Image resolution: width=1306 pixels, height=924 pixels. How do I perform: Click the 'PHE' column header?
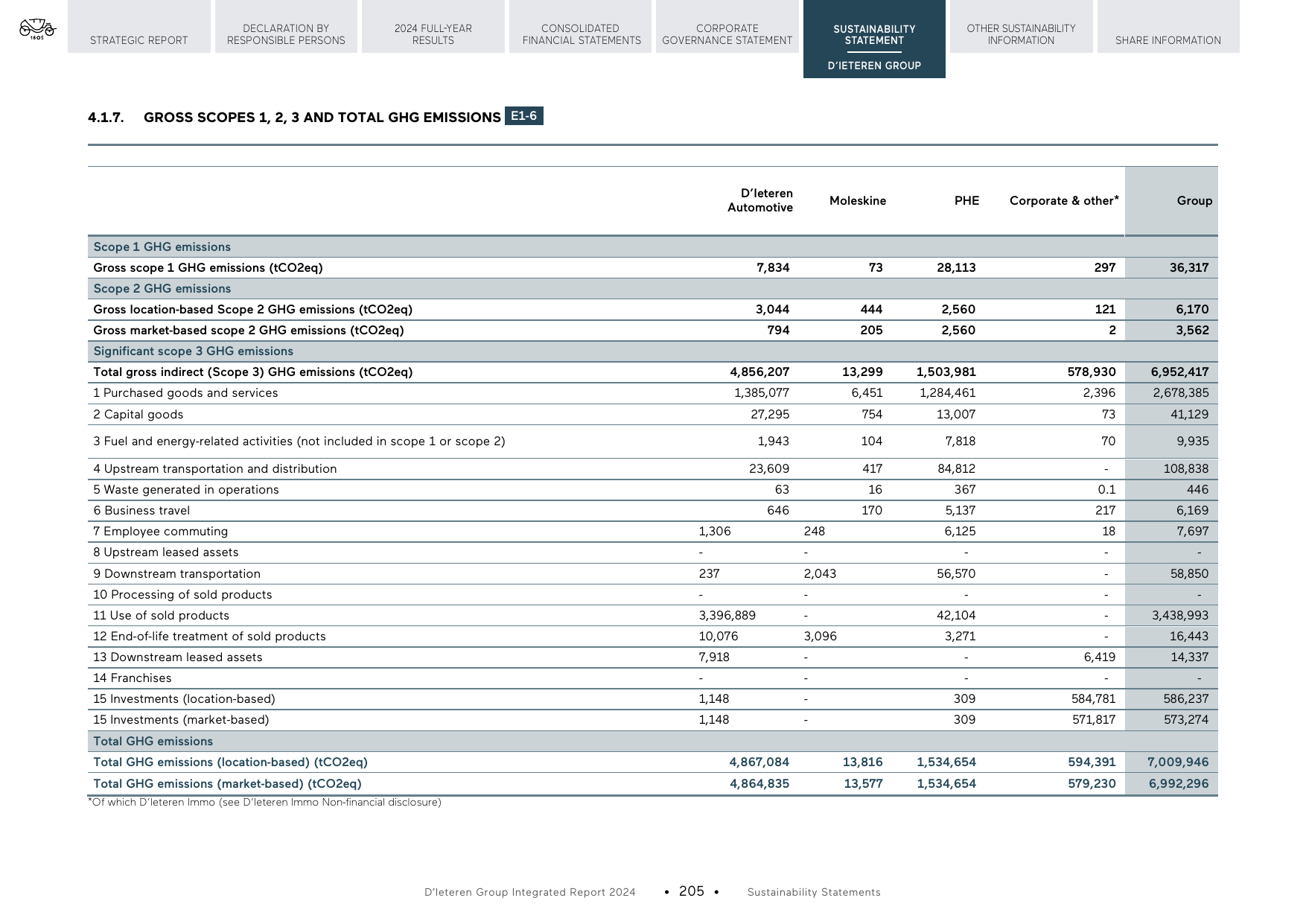966,200
